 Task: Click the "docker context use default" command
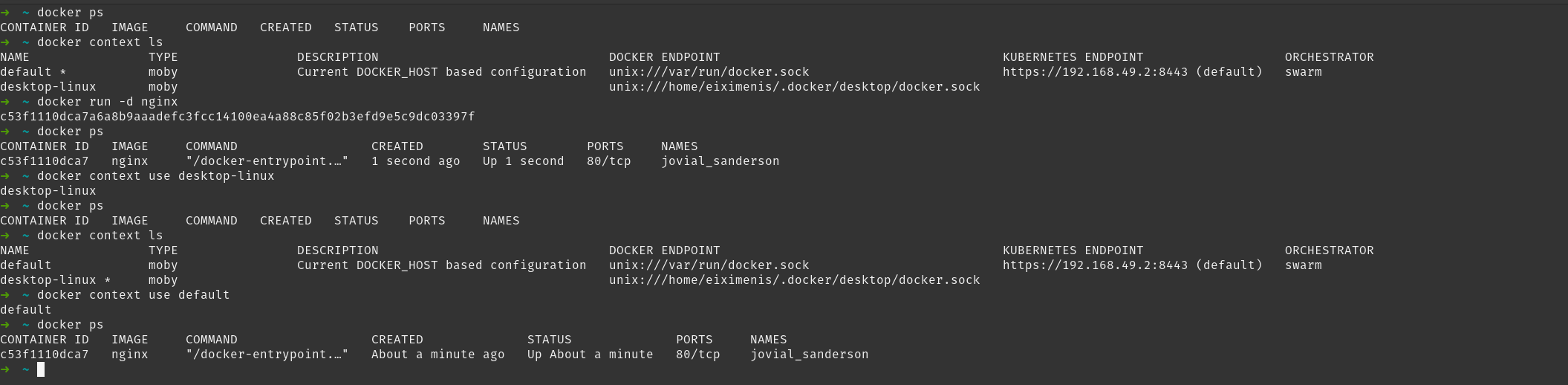(x=133, y=295)
